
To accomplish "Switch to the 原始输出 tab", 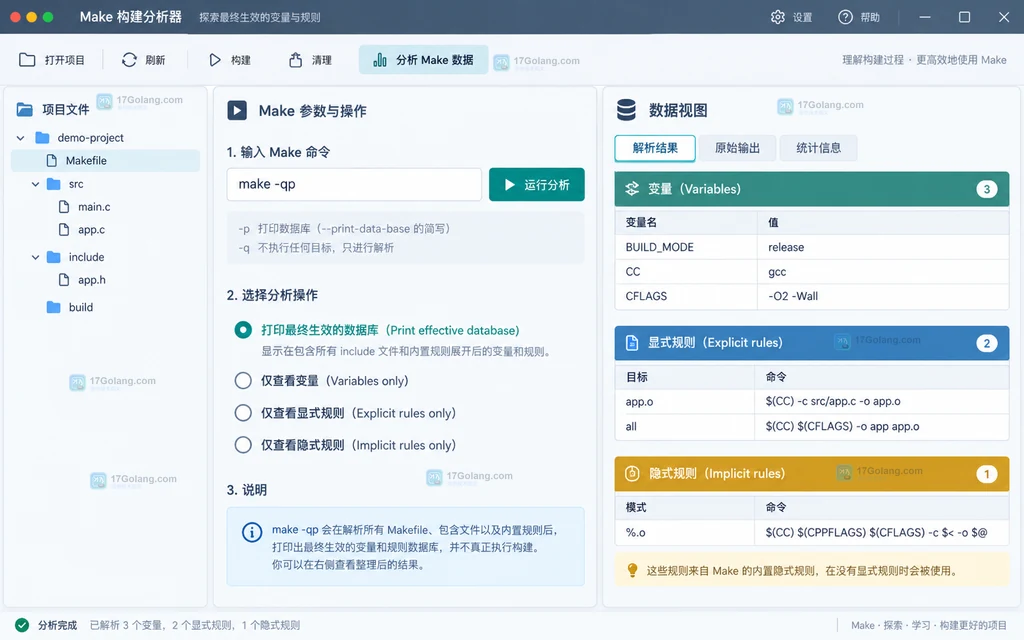I will click(737, 148).
